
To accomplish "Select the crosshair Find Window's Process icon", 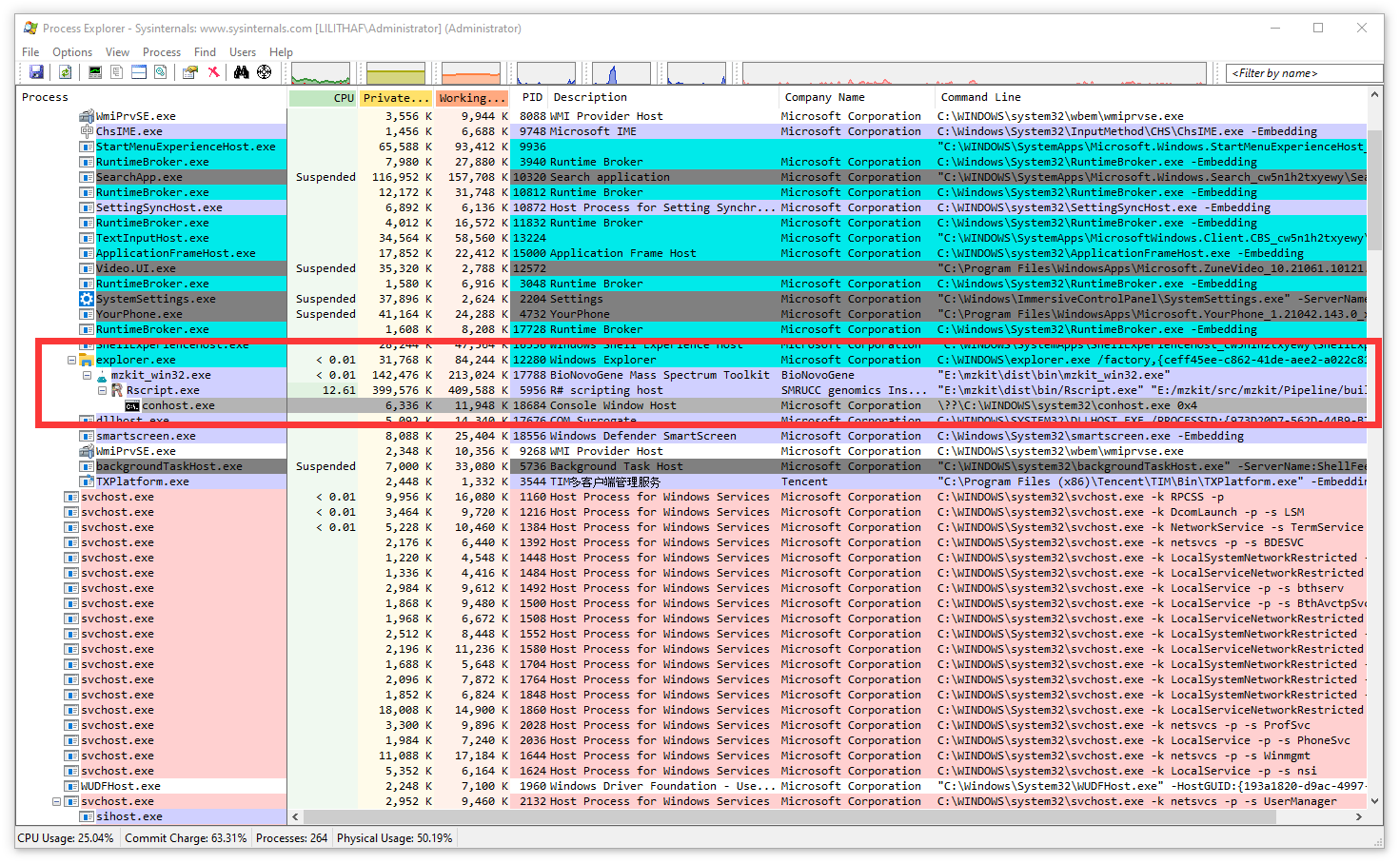I will click(x=265, y=72).
